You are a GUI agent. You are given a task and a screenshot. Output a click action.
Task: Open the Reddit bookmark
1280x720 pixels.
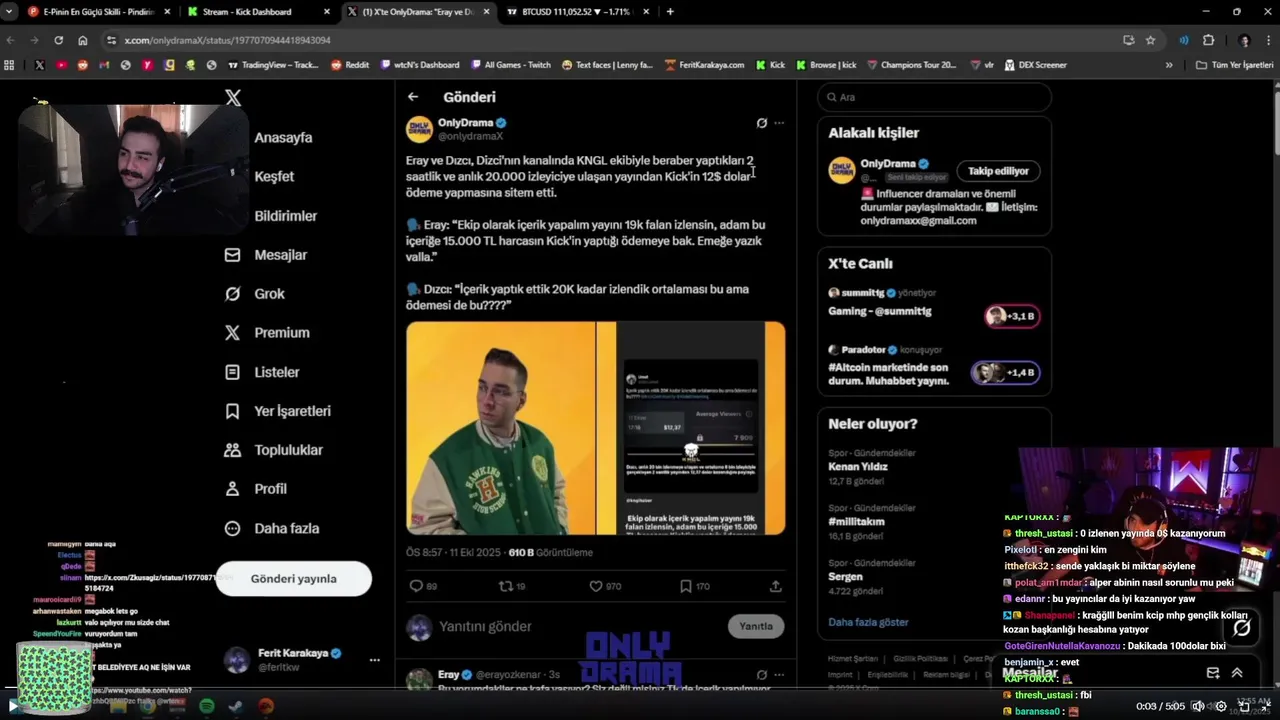coord(349,65)
